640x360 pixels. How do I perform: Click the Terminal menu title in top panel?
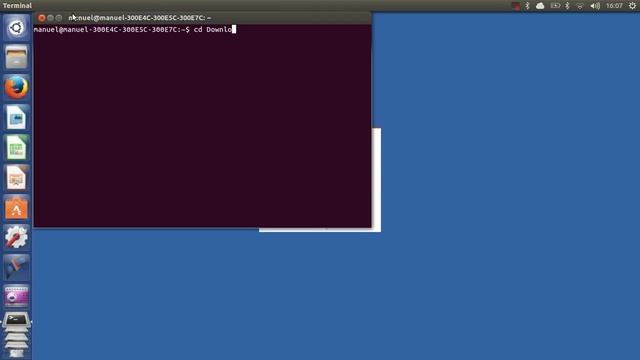[17, 6]
